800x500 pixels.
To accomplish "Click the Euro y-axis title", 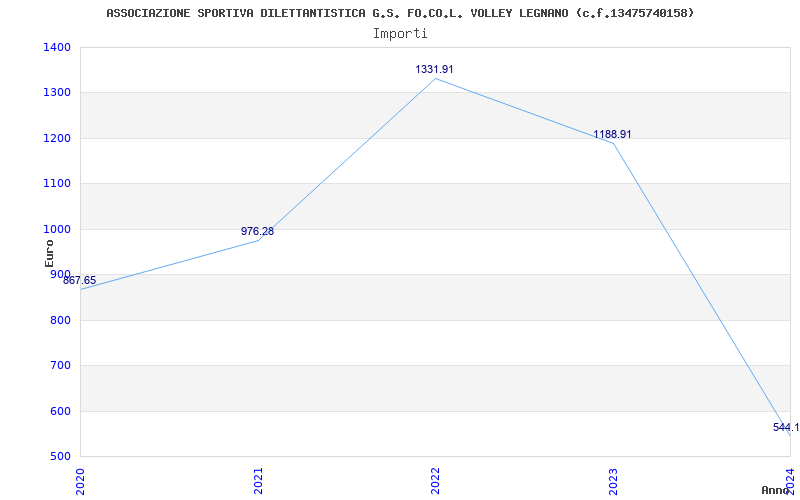I will click(49, 253).
